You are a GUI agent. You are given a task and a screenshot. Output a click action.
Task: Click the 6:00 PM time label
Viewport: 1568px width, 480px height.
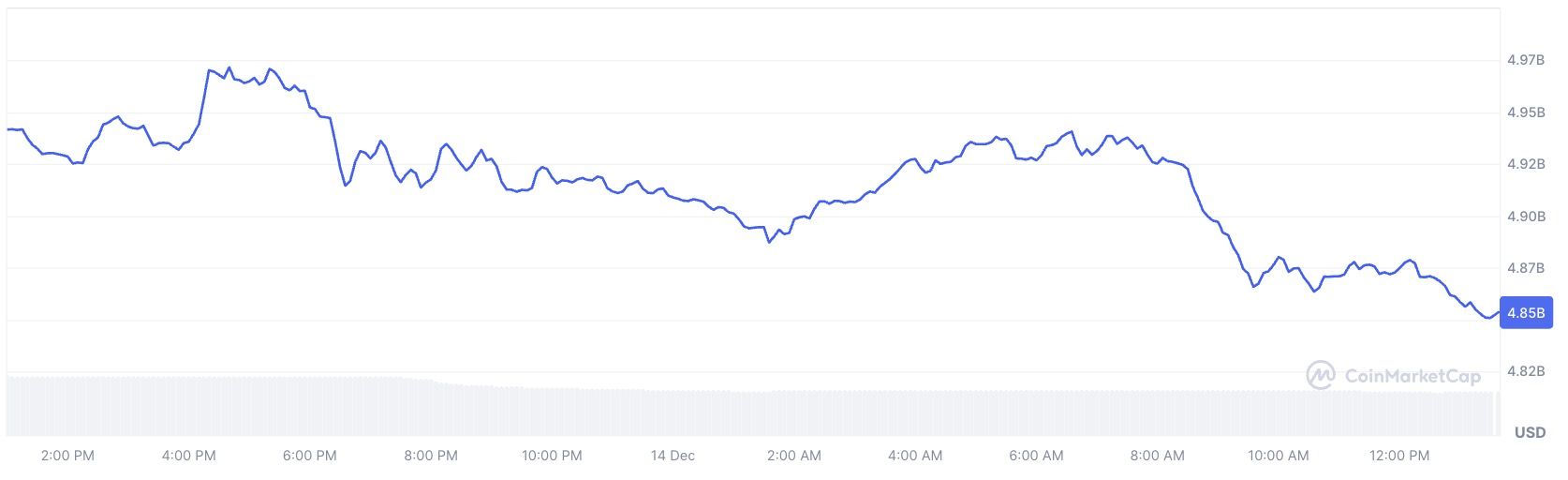[309, 456]
